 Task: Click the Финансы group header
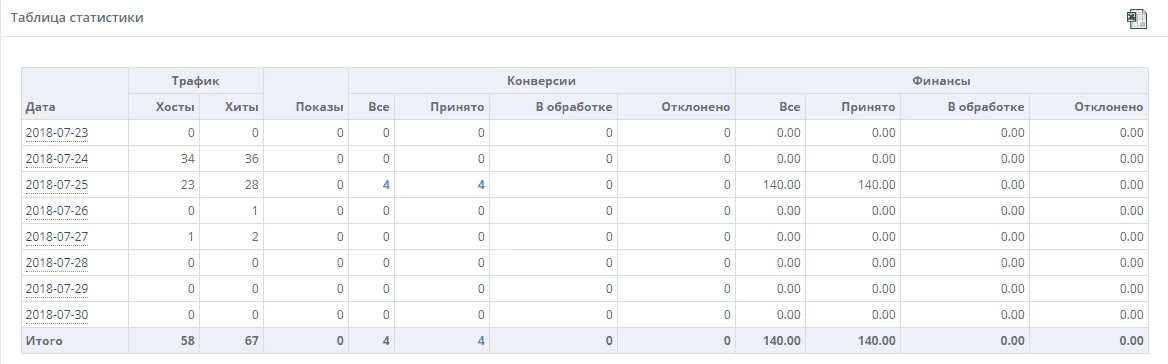(x=942, y=80)
